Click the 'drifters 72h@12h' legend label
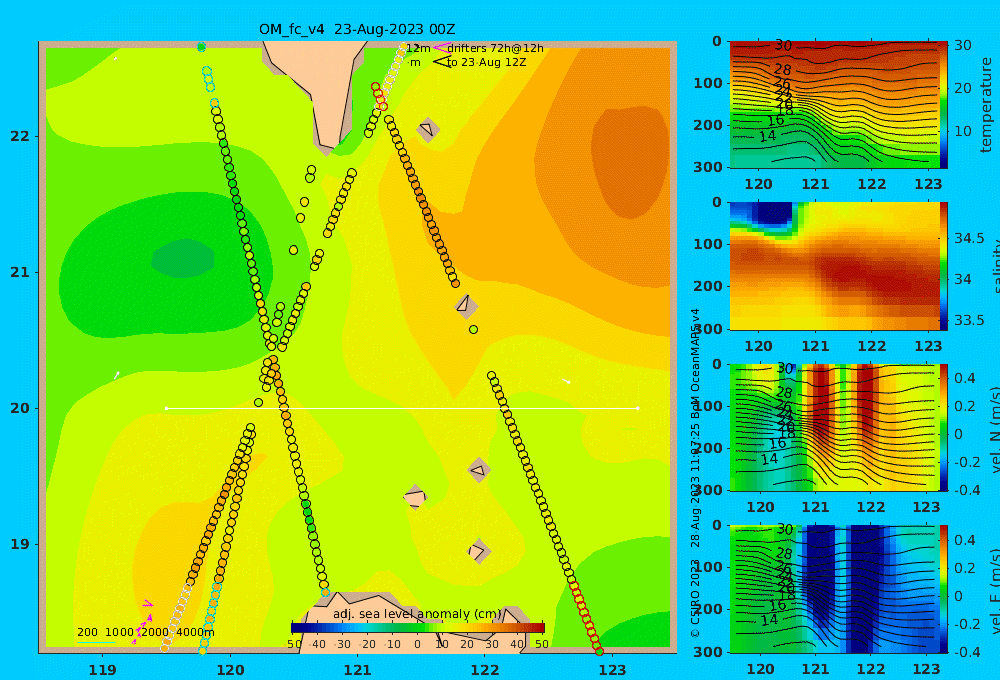Viewport: 1000px width, 680px height. point(496,48)
